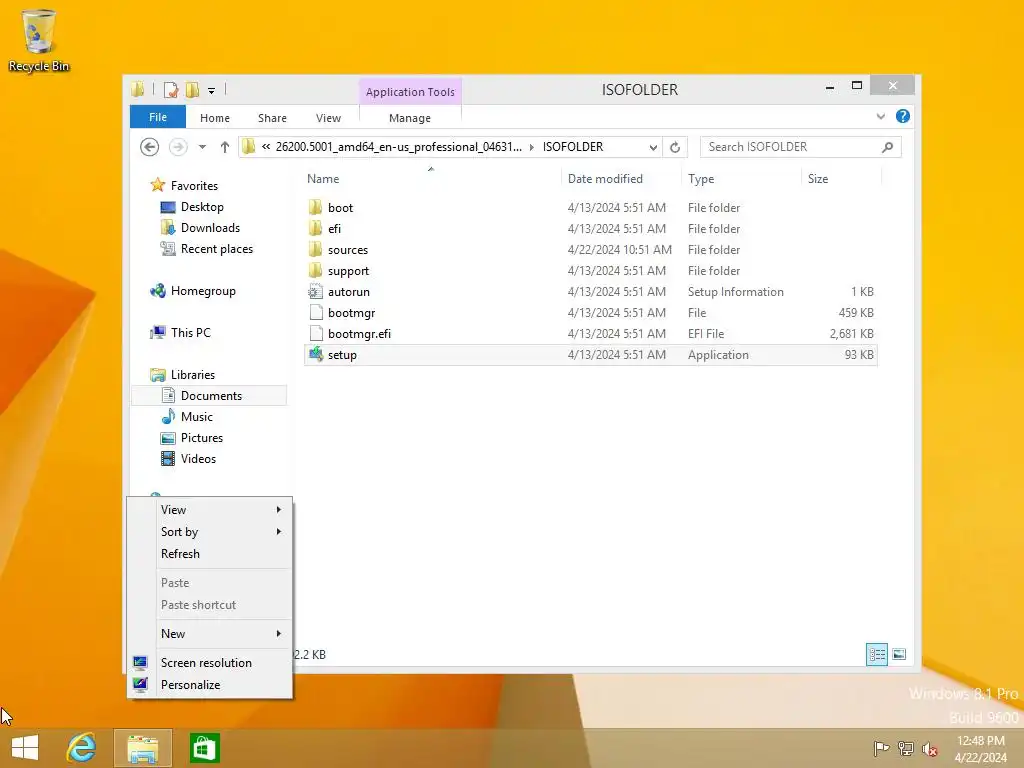Go up one folder level arrow

coord(225,147)
